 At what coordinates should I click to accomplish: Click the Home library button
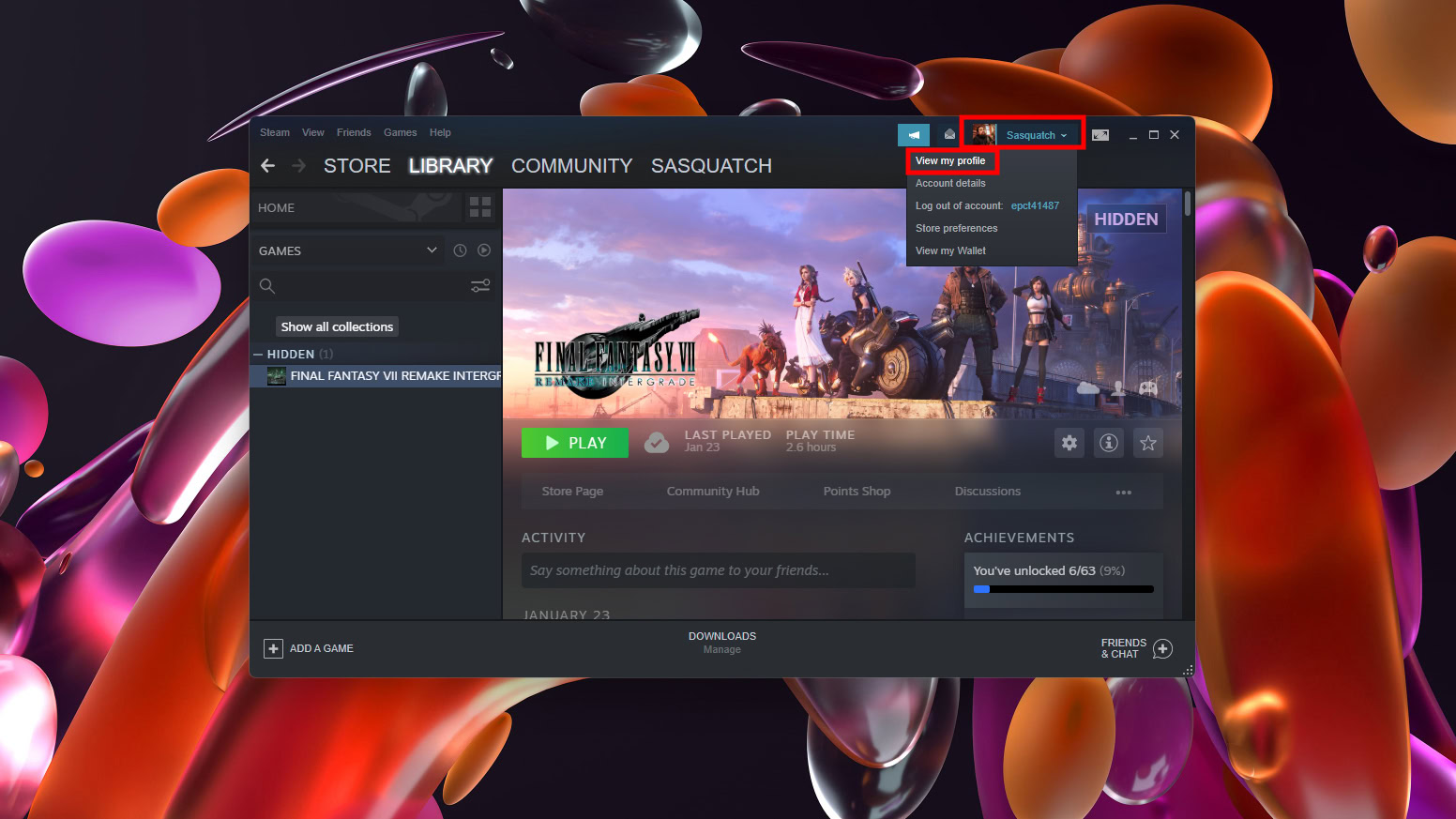356,207
